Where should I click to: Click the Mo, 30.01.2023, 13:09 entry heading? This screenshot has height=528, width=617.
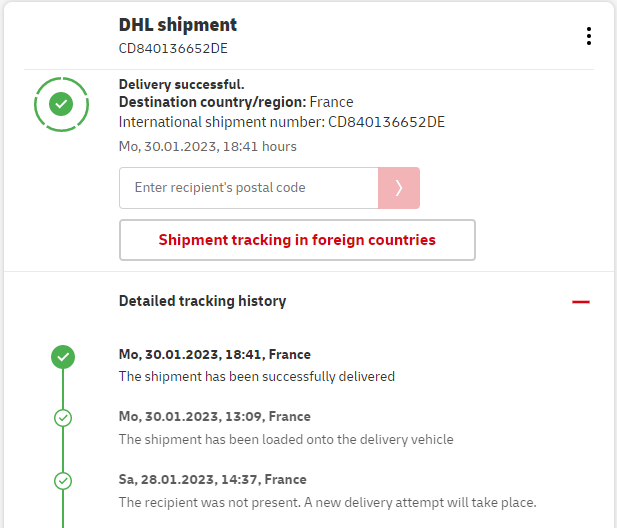coord(214,416)
